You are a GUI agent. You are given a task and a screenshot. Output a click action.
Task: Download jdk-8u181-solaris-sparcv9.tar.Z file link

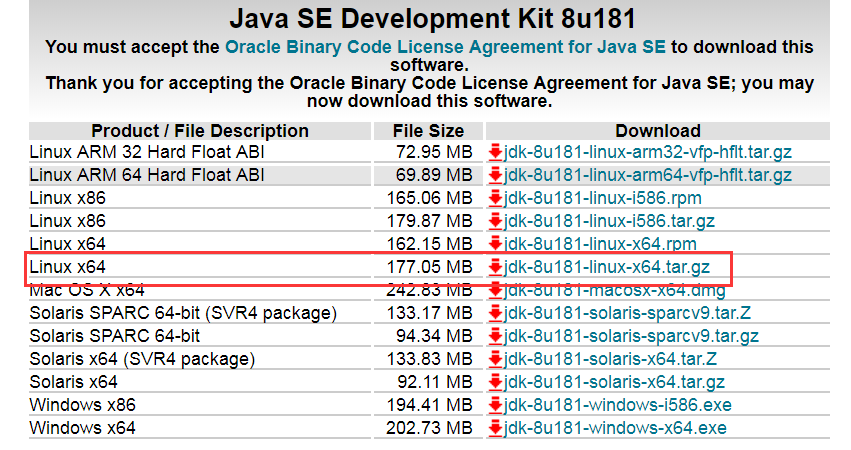[x=627, y=313]
